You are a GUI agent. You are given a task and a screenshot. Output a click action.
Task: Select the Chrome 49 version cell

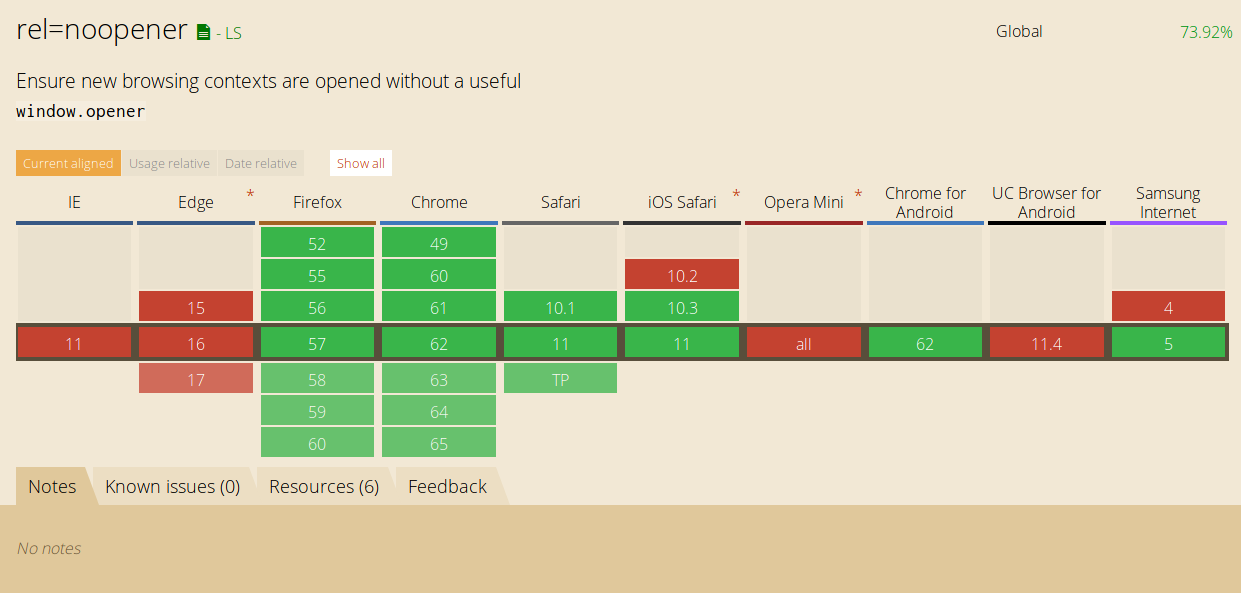[439, 243]
